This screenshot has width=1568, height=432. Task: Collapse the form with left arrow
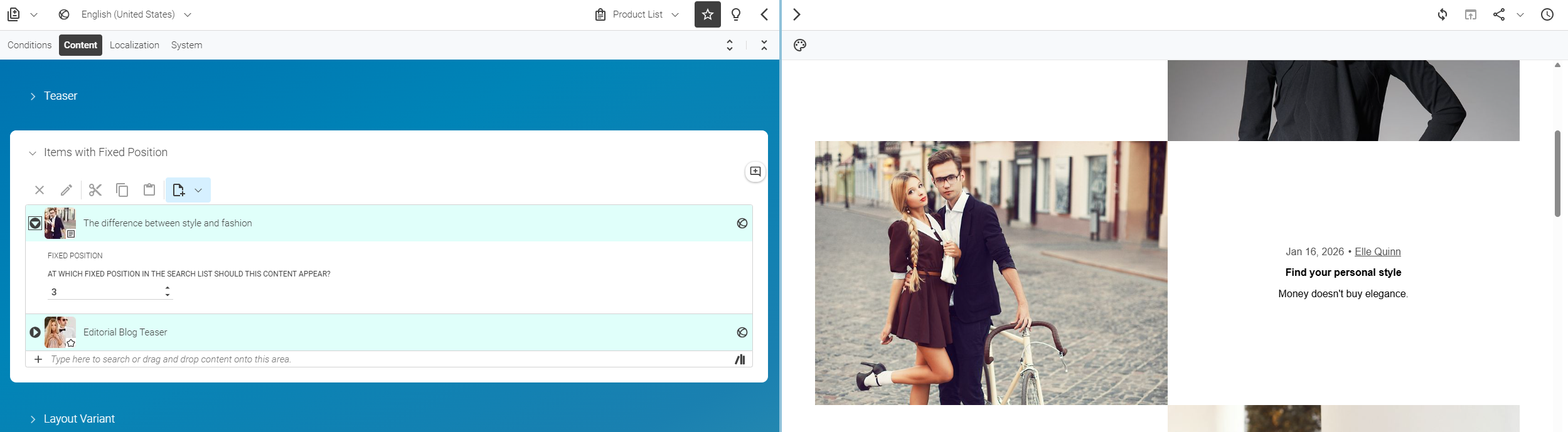click(x=764, y=14)
